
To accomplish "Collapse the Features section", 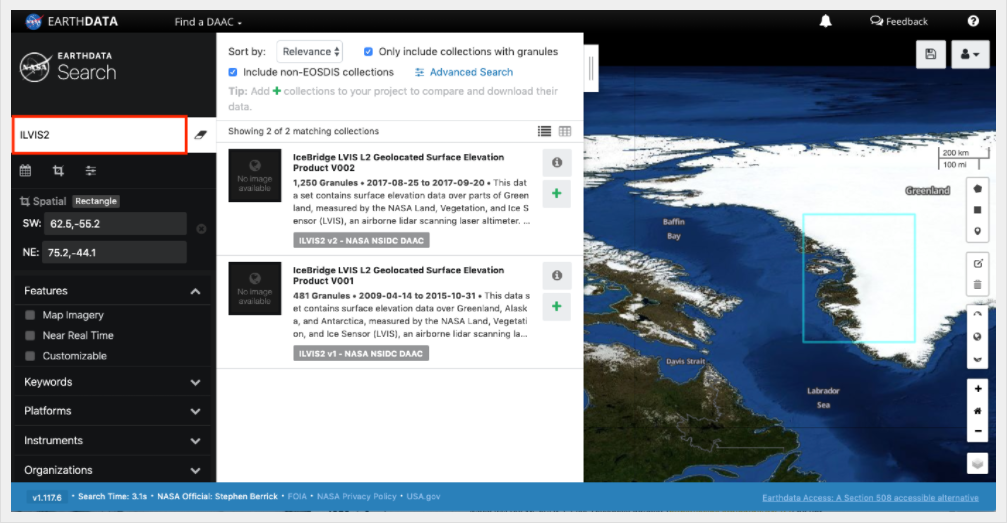I will tap(112, 291).
